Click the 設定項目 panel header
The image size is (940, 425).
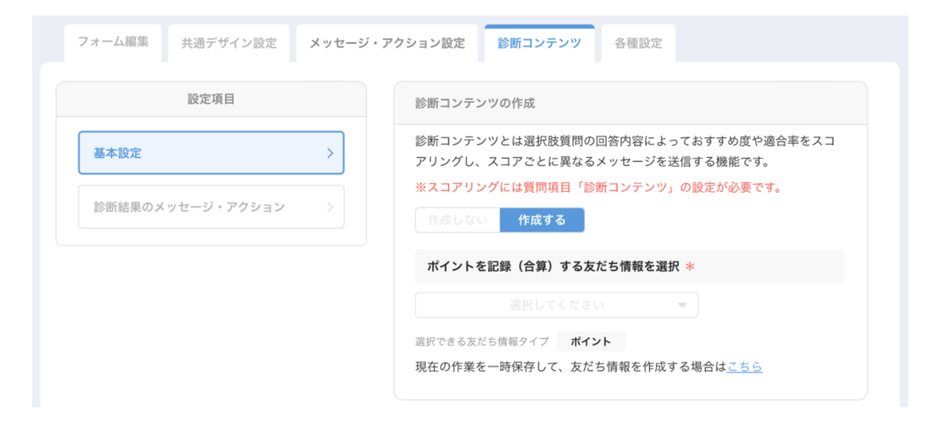coord(211,100)
